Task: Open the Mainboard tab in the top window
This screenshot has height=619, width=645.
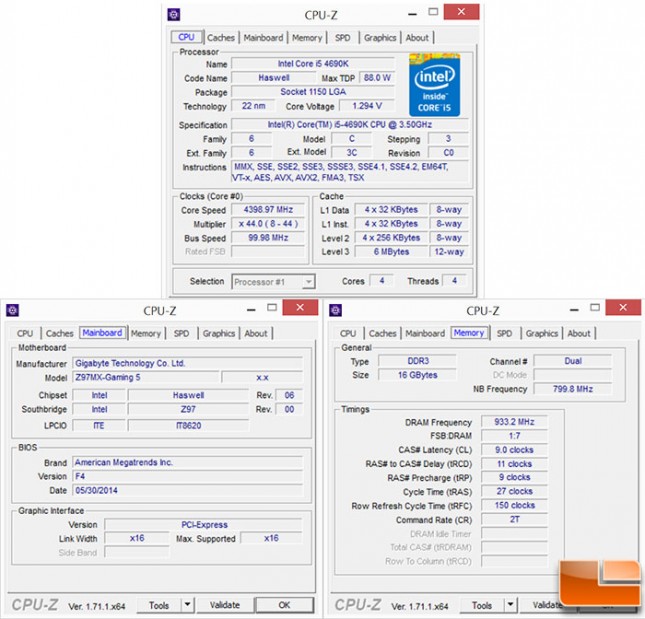Action: tap(263, 37)
